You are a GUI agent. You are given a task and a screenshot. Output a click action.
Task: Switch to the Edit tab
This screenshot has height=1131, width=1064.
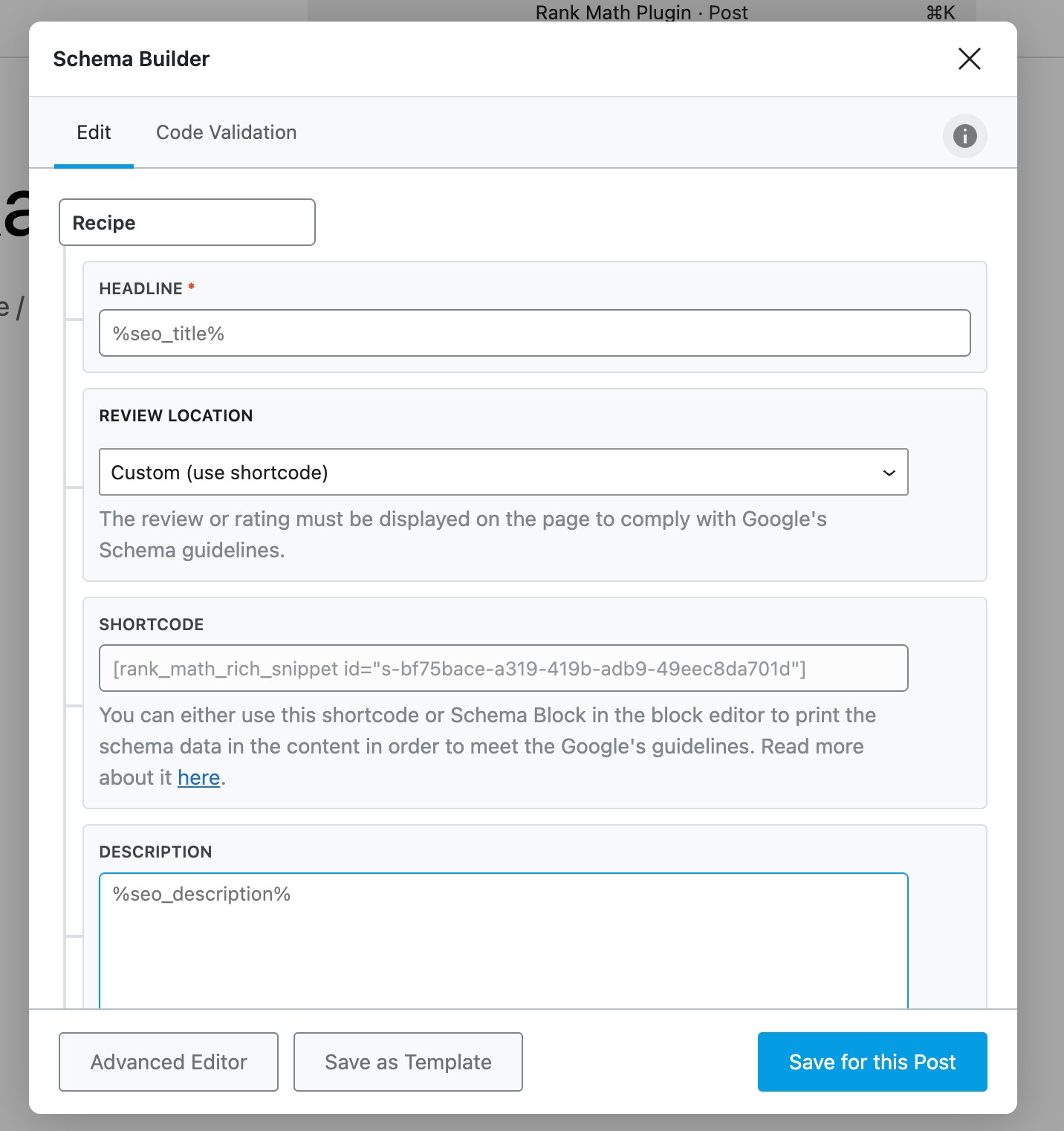tap(94, 133)
